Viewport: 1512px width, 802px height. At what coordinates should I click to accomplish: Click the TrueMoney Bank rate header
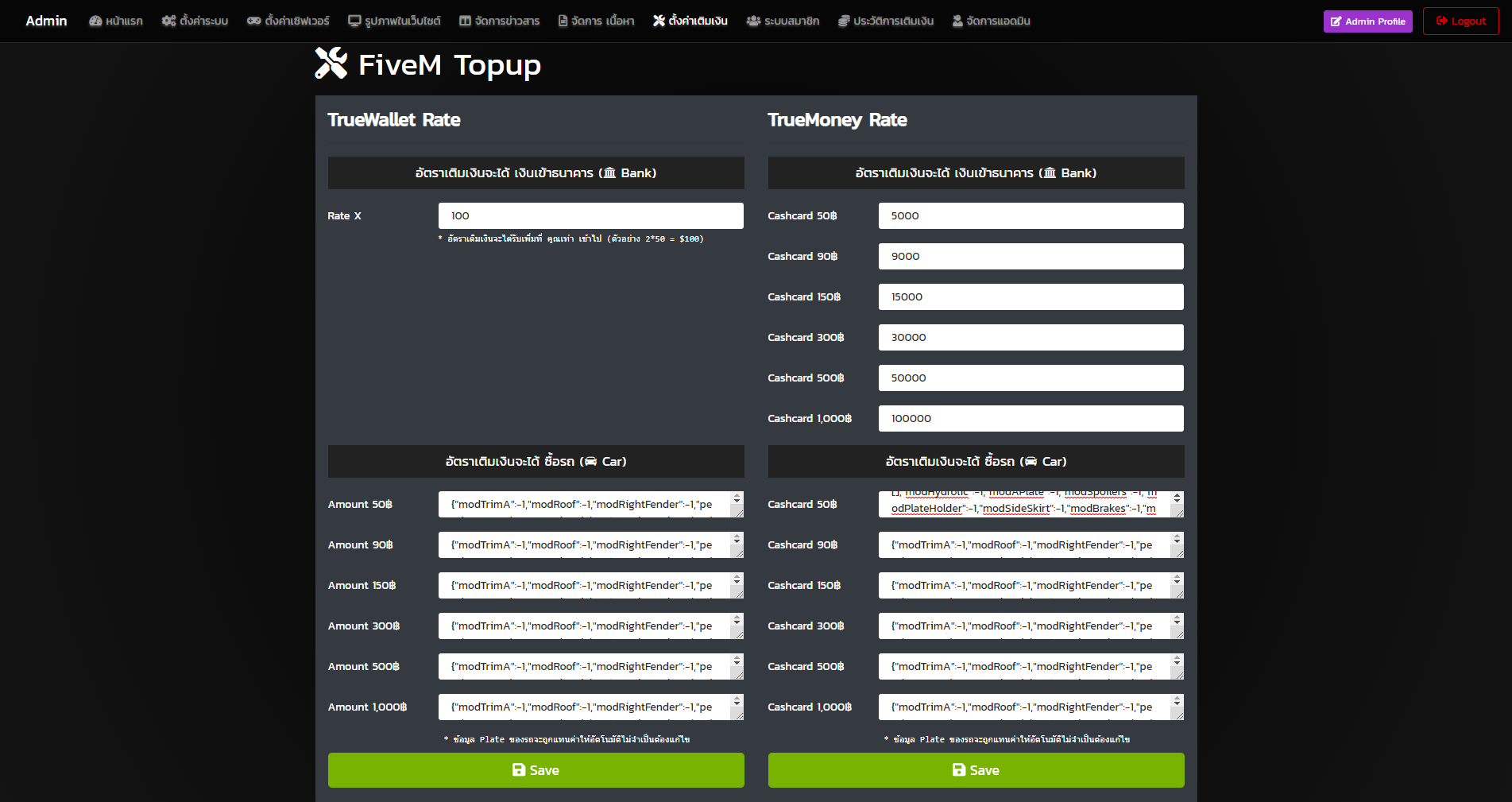[x=976, y=172]
